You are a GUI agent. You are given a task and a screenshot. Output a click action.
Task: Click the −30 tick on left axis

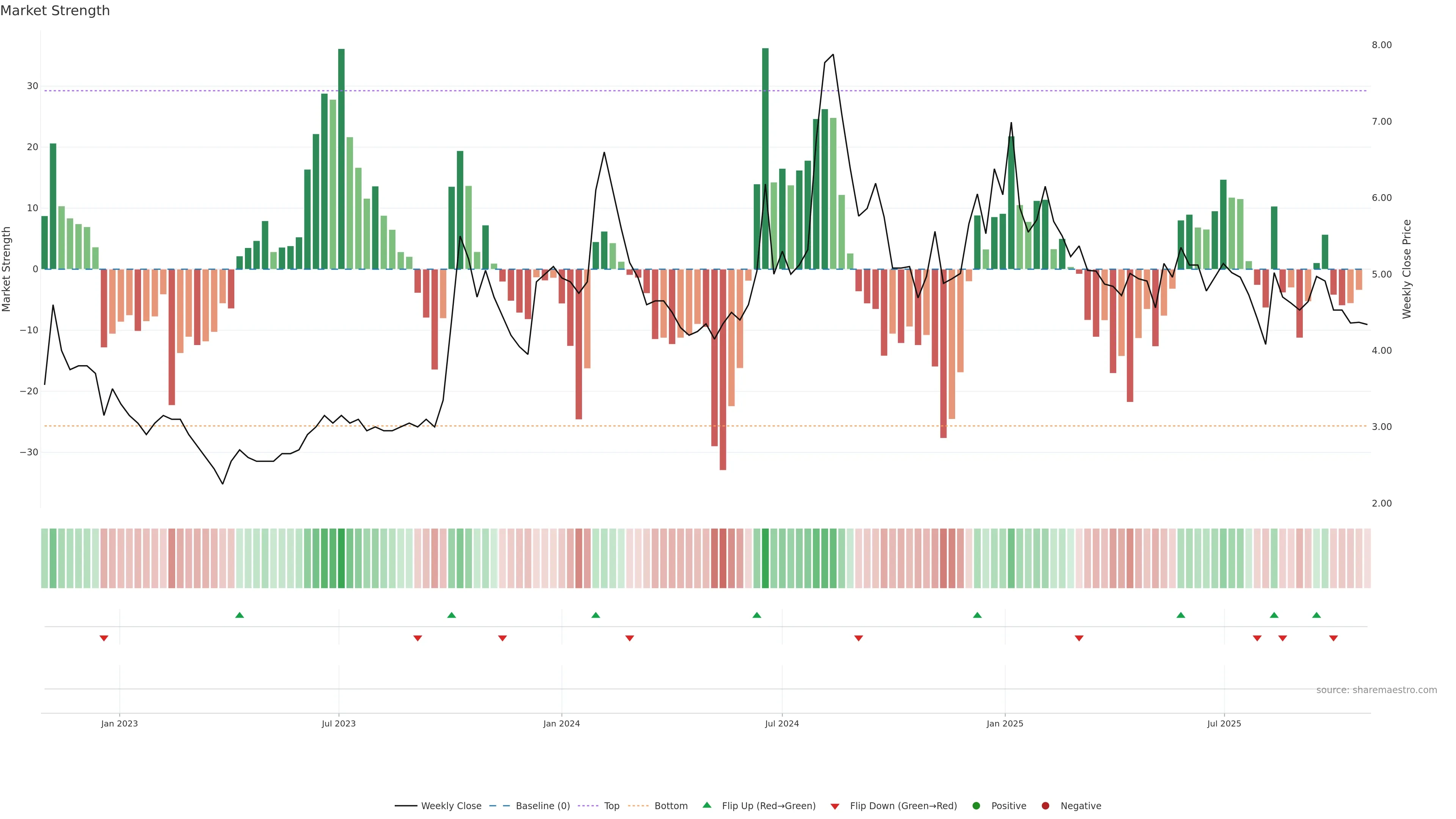tap(29, 452)
